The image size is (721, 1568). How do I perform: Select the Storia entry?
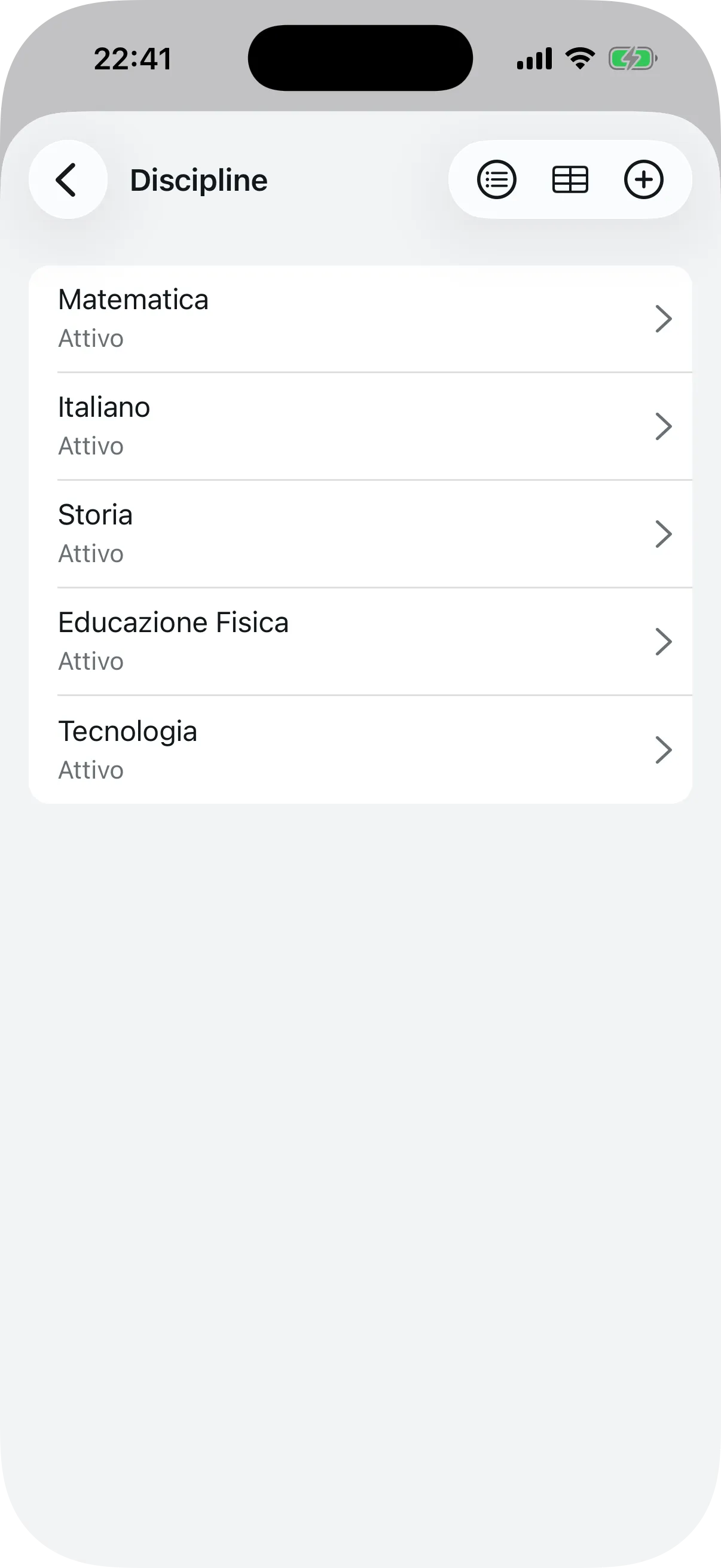pos(96,515)
